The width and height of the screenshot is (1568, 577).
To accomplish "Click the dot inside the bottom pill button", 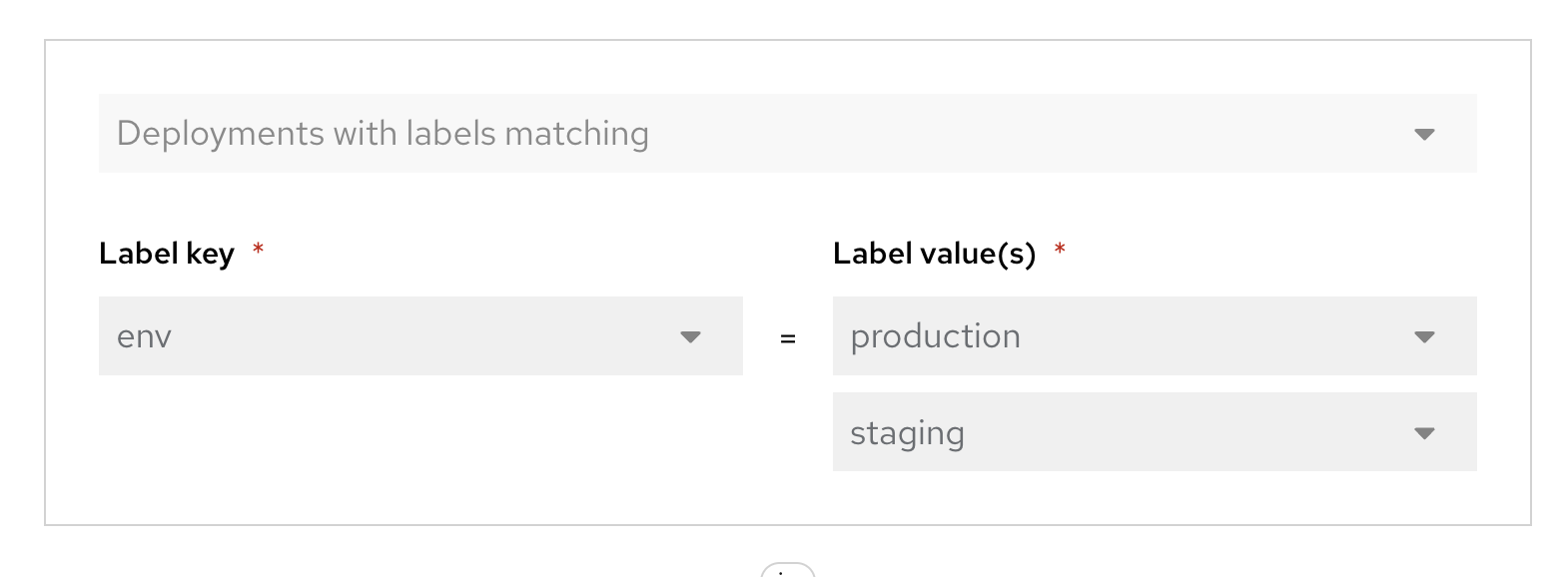I will coord(781,573).
